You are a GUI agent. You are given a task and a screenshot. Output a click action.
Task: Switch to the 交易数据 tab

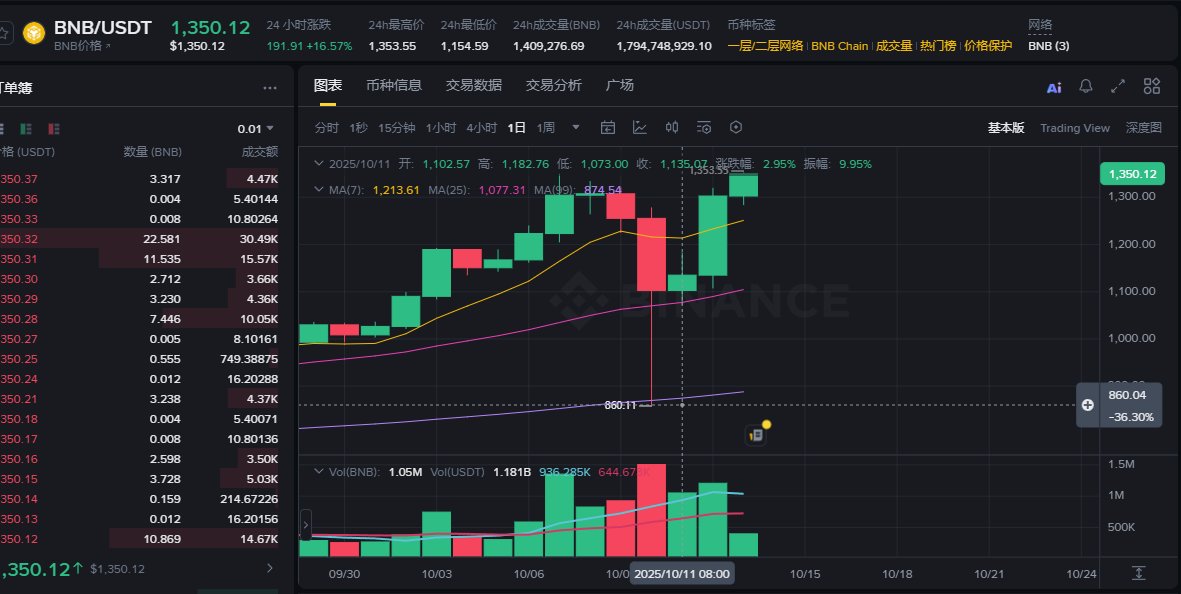click(474, 86)
